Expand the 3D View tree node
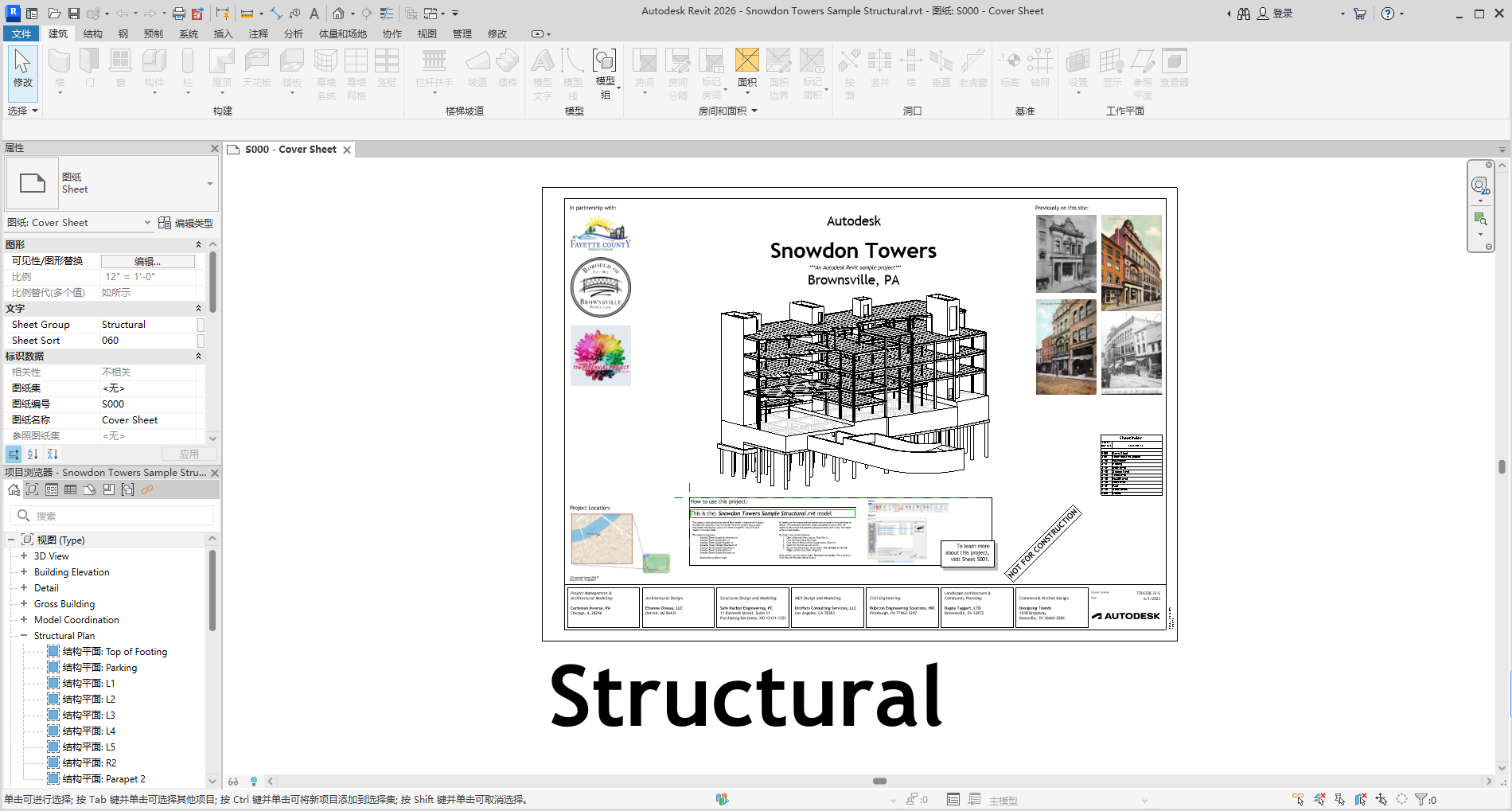The height and width of the screenshot is (811, 1512). pos(24,556)
